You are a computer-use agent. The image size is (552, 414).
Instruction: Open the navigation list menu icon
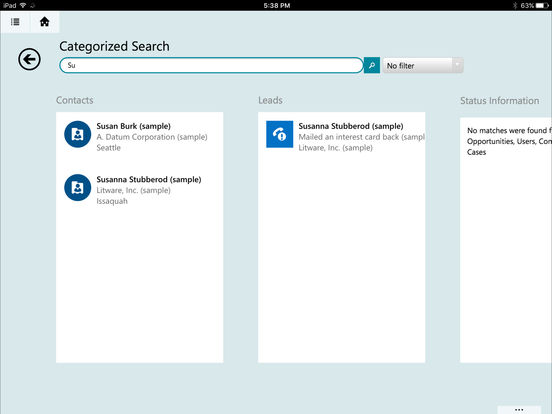15,22
